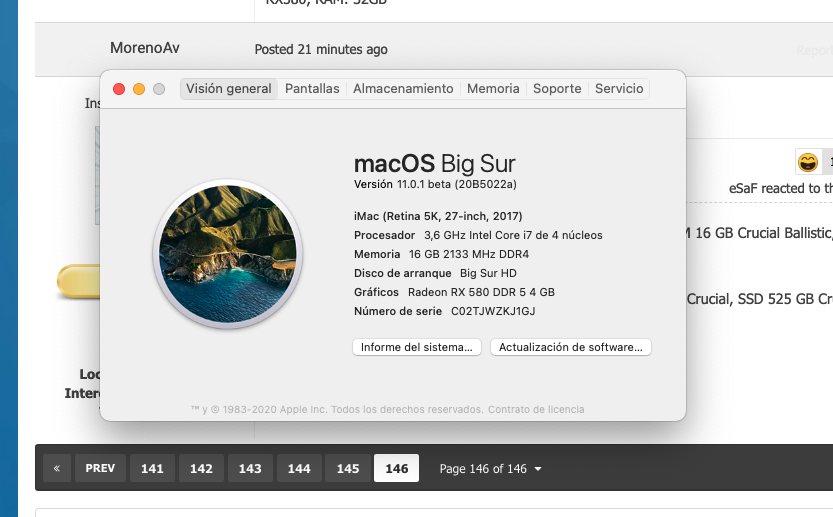The width and height of the screenshot is (833, 517).
Task: Select the Almacenamiento tab
Action: point(403,89)
